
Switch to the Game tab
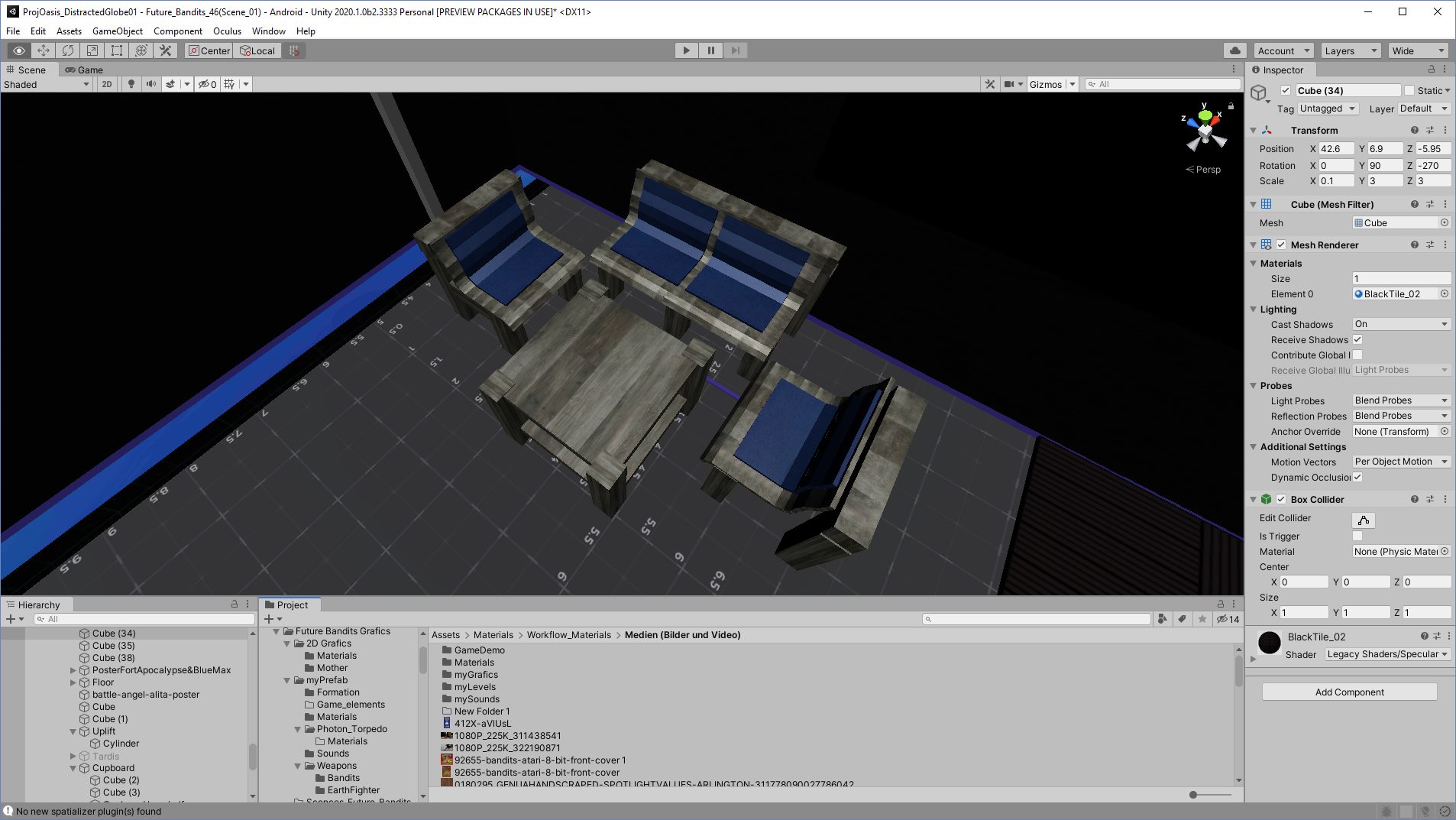pyautogui.click(x=84, y=70)
